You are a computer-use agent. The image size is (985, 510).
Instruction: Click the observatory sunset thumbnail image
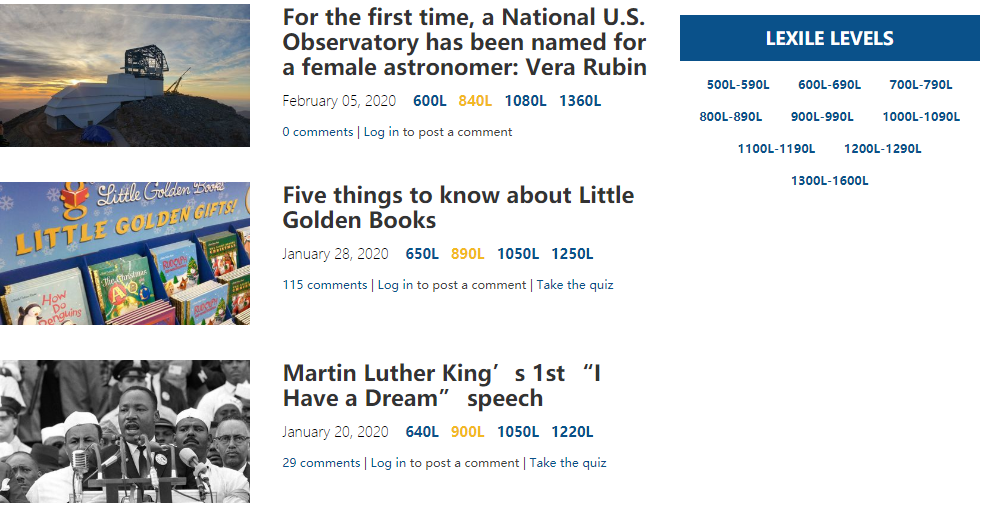click(125, 75)
